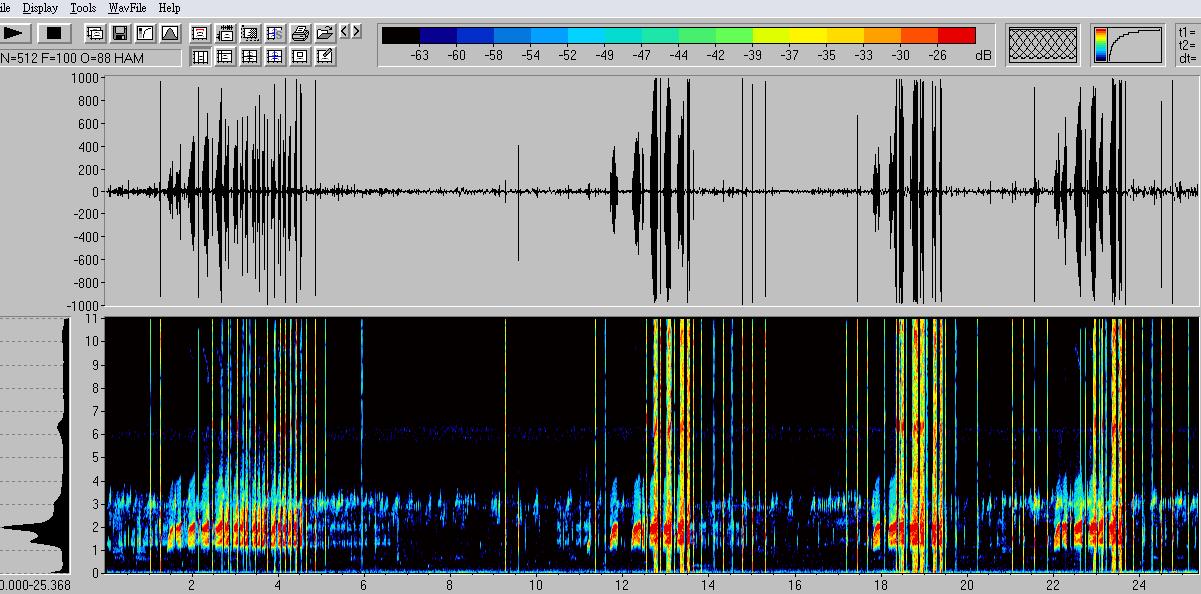Click the right arrow scroll button
The height and width of the screenshot is (594, 1201).
(356, 32)
